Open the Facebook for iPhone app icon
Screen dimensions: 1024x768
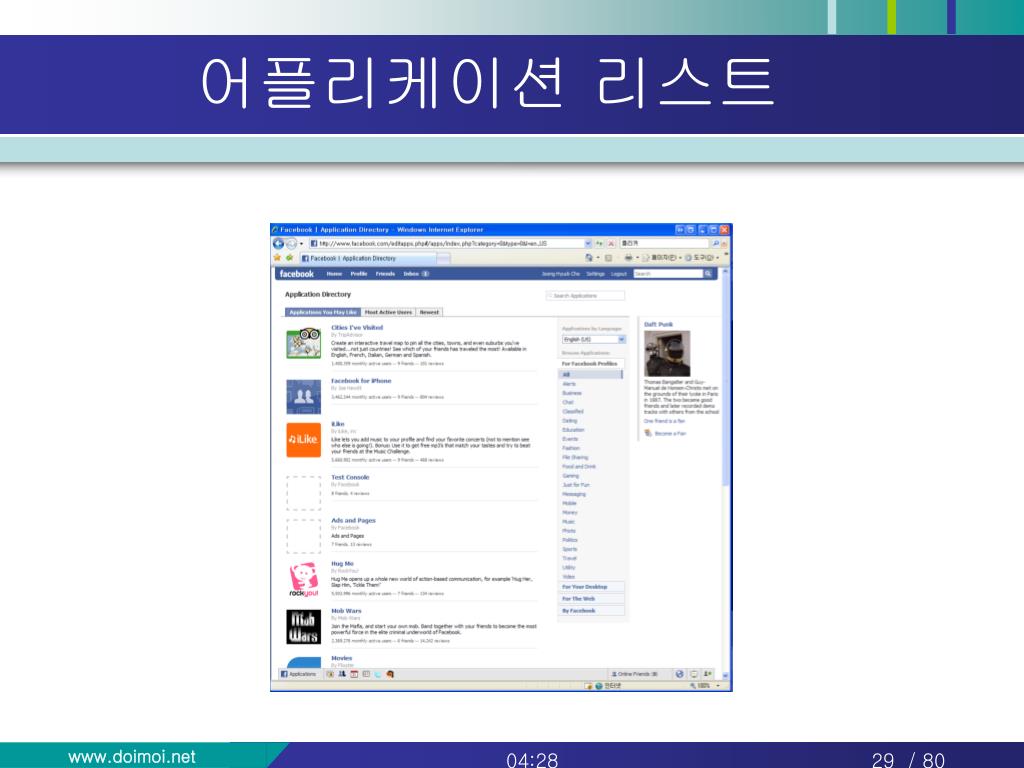point(304,396)
